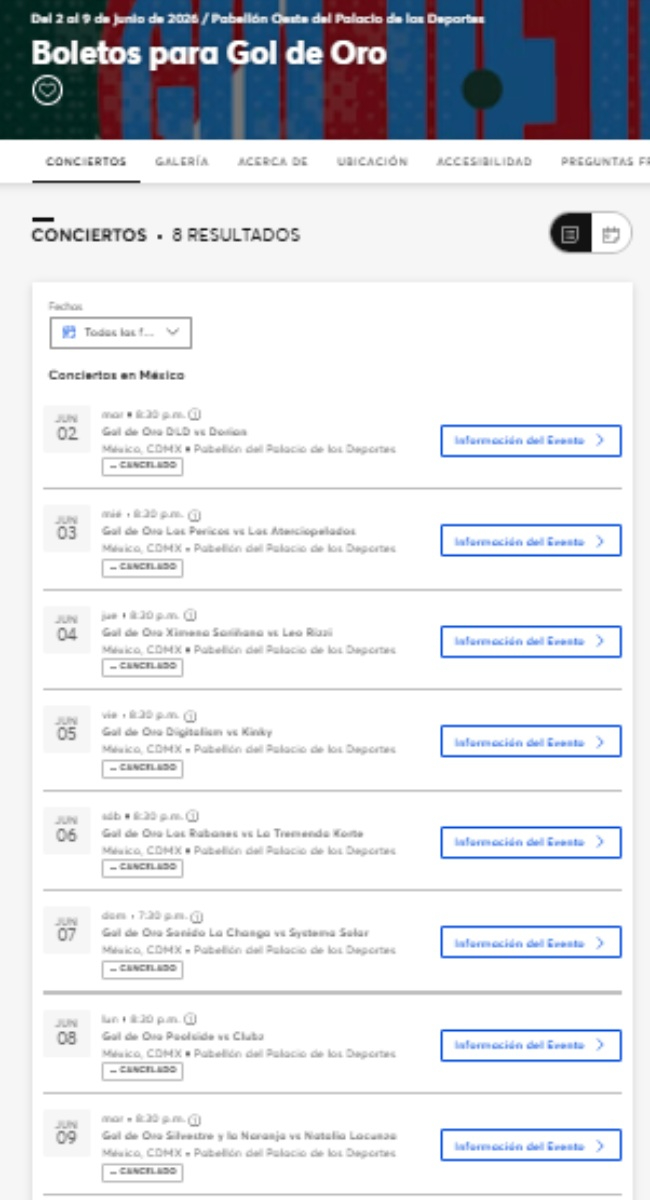Image resolution: width=650 pixels, height=1200 pixels.
Task: Click info icon beside June 06 time
Action: tap(193, 816)
